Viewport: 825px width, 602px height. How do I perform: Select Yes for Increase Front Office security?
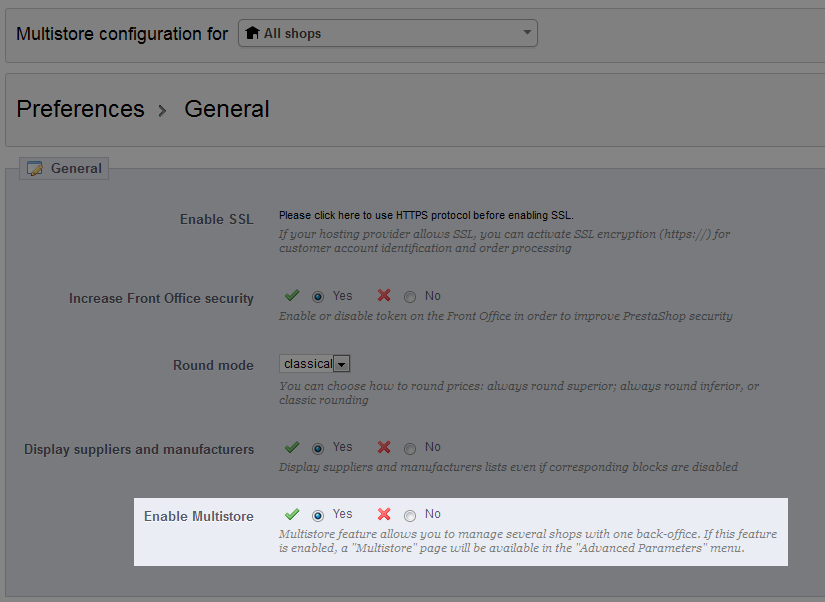(x=318, y=297)
